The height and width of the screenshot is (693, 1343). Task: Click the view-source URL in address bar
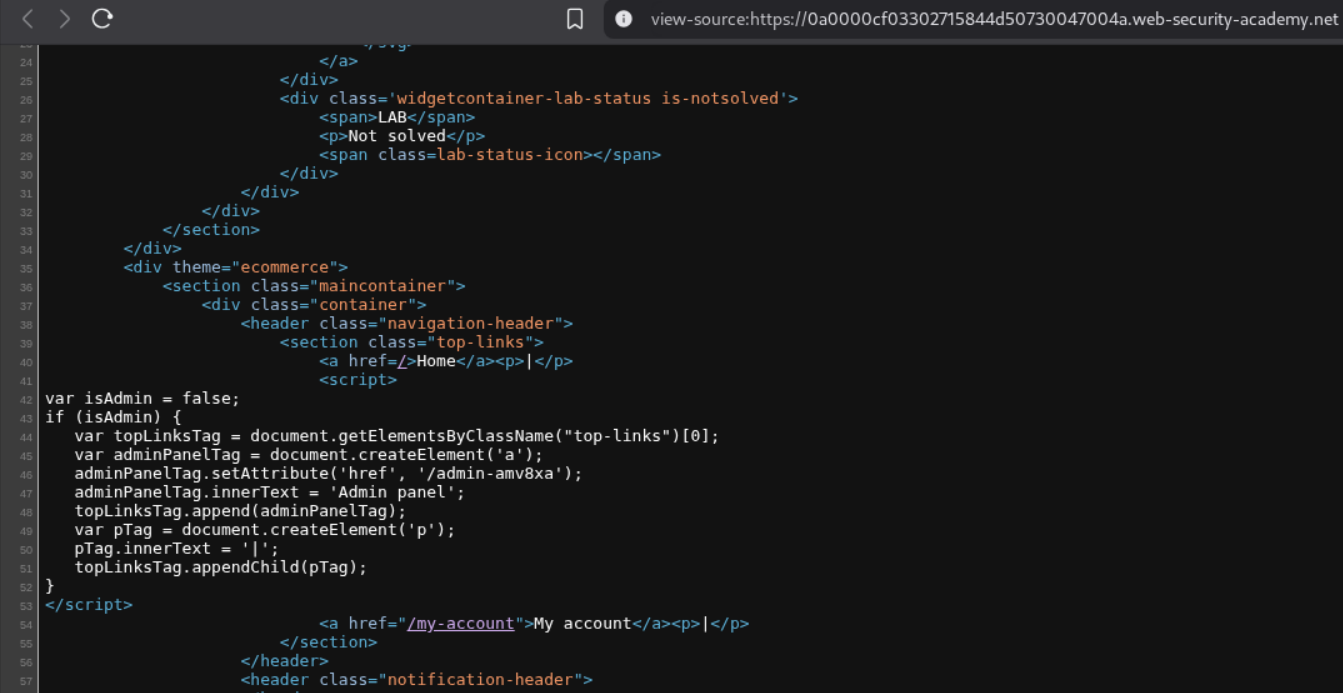pyautogui.click(x=990, y=19)
